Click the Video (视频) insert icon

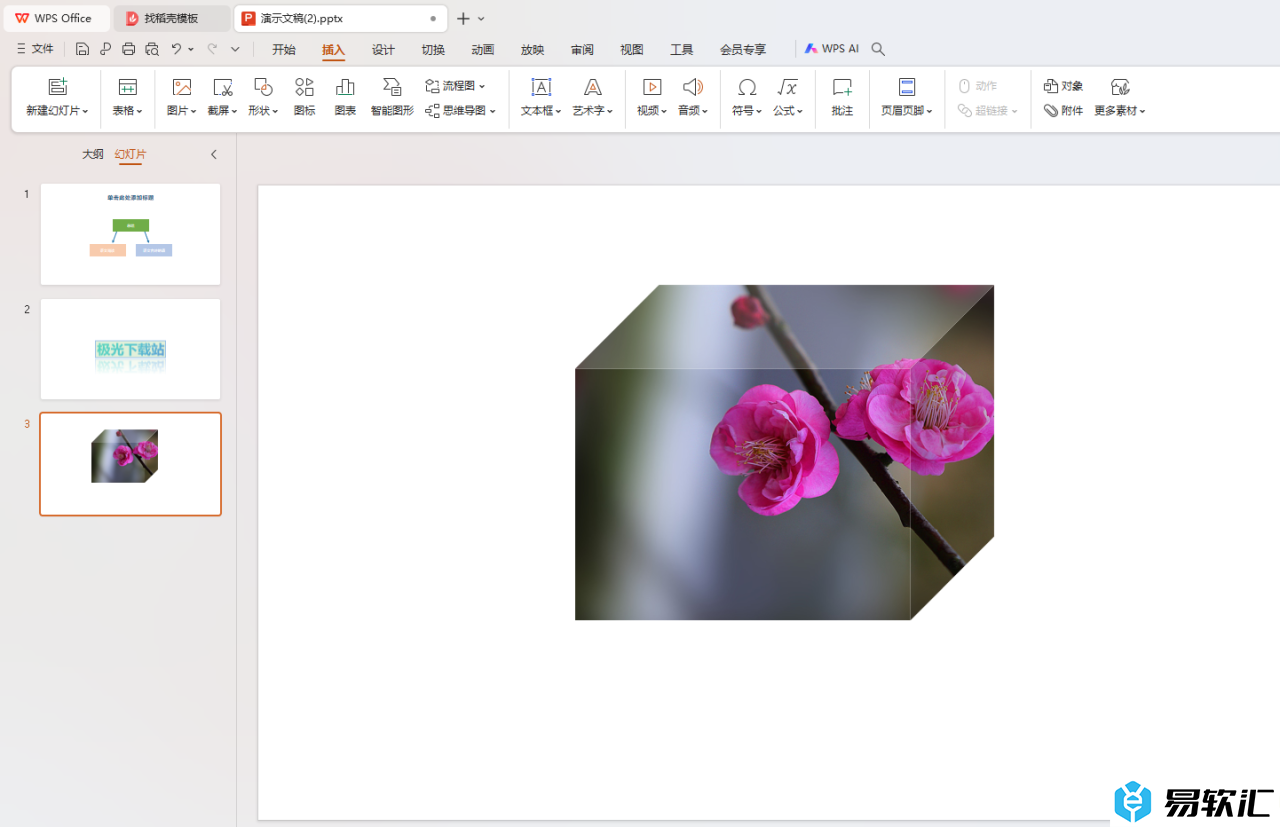[652, 87]
